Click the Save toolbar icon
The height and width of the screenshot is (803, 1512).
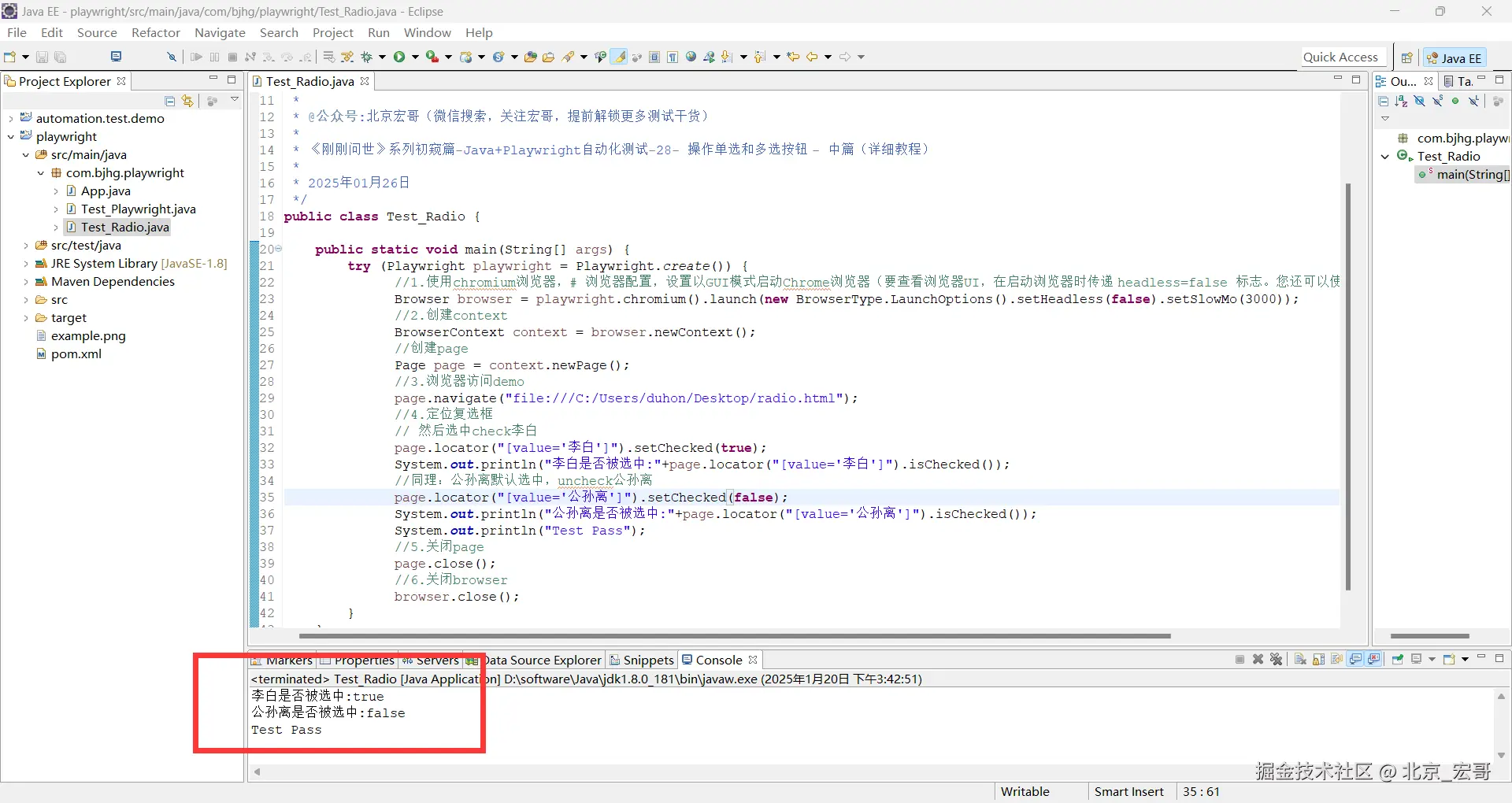pos(43,57)
